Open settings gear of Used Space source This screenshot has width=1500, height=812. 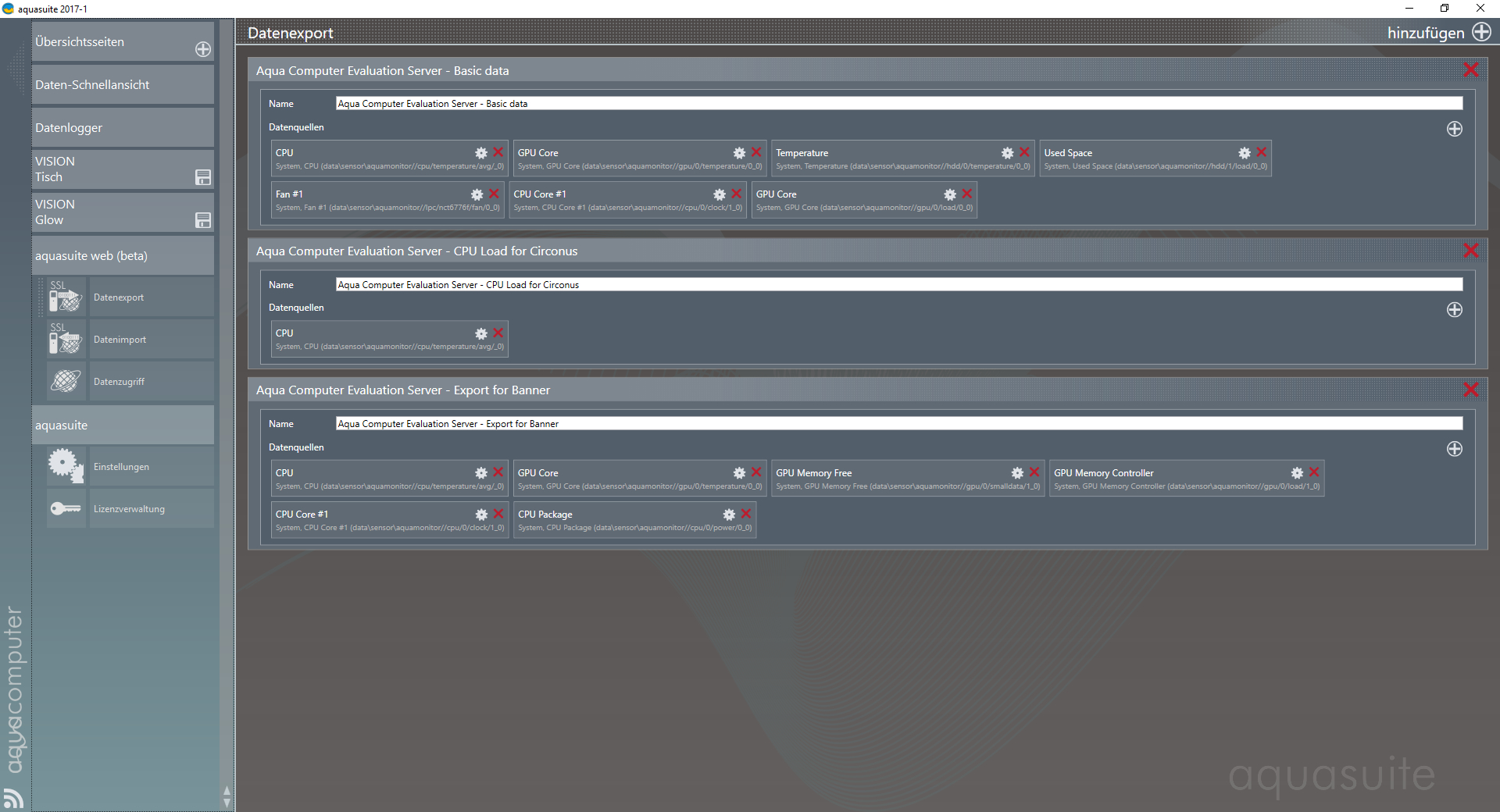tap(1245, 153)
